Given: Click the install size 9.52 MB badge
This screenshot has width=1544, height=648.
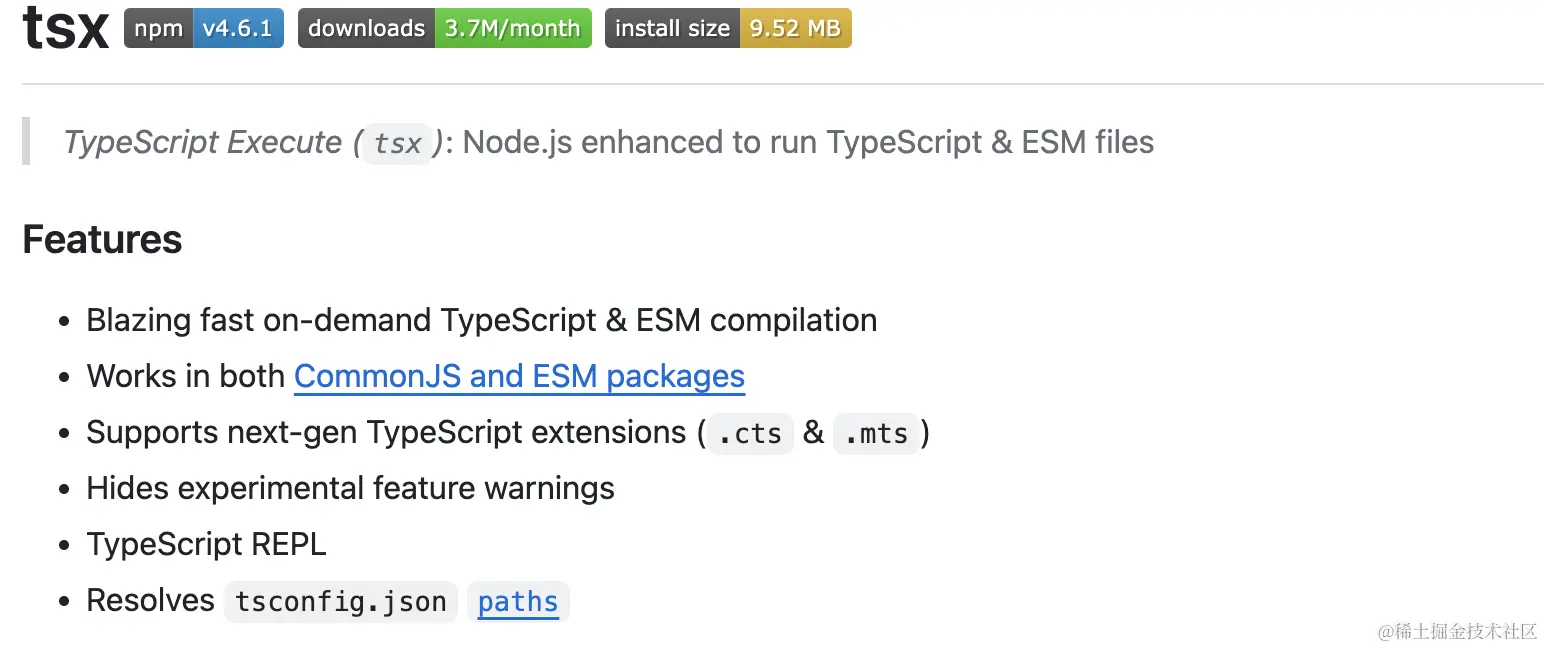Looking at the screenshot, I should tap(727, 28).
